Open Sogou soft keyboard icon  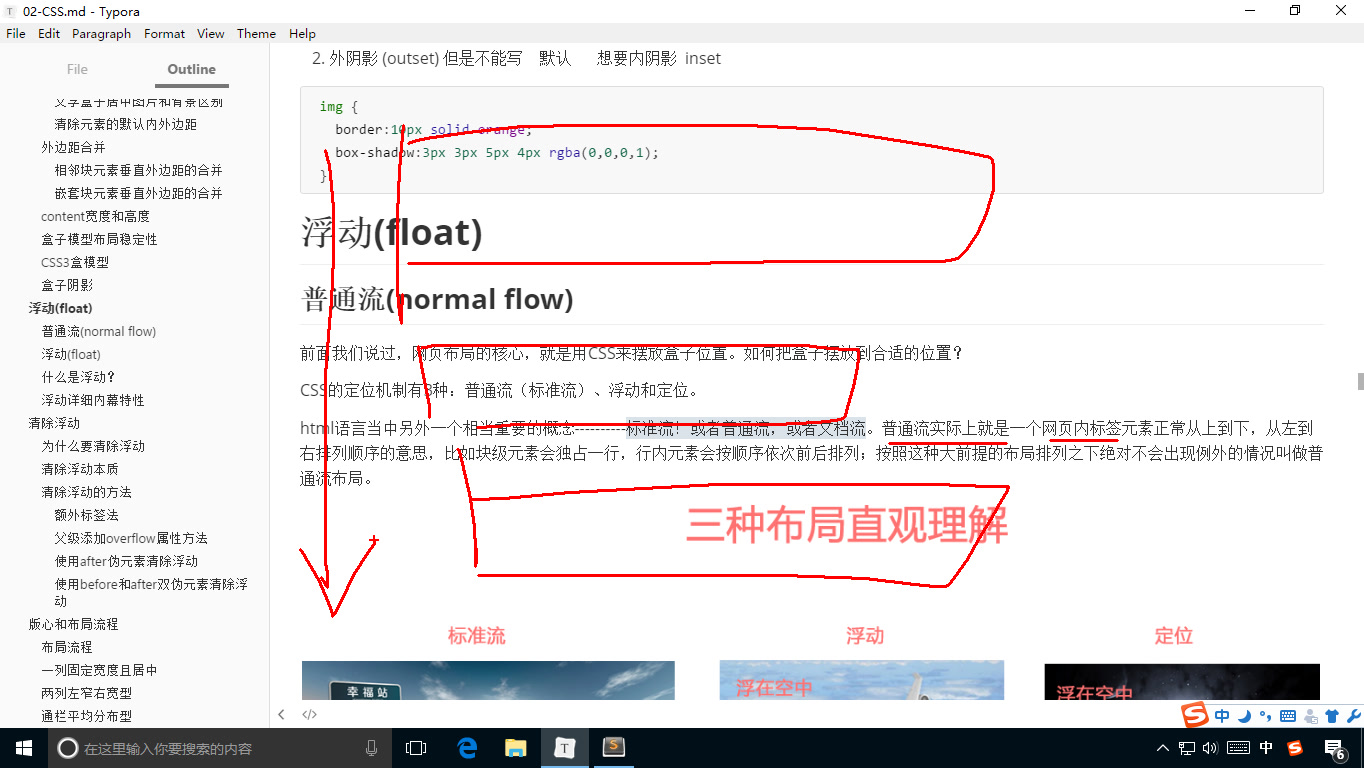pyautogui.click(x=1287, y=716)
